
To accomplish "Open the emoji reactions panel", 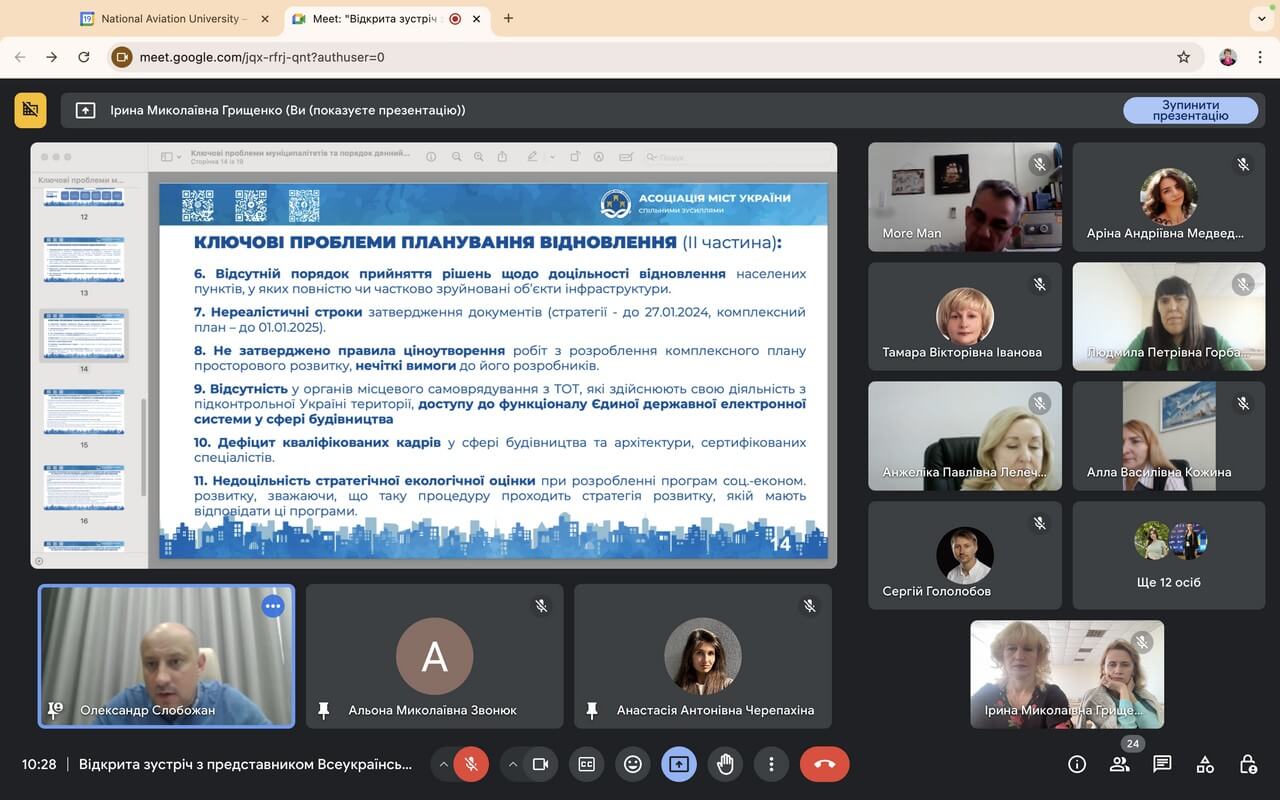I will click(x=632, y=764).
